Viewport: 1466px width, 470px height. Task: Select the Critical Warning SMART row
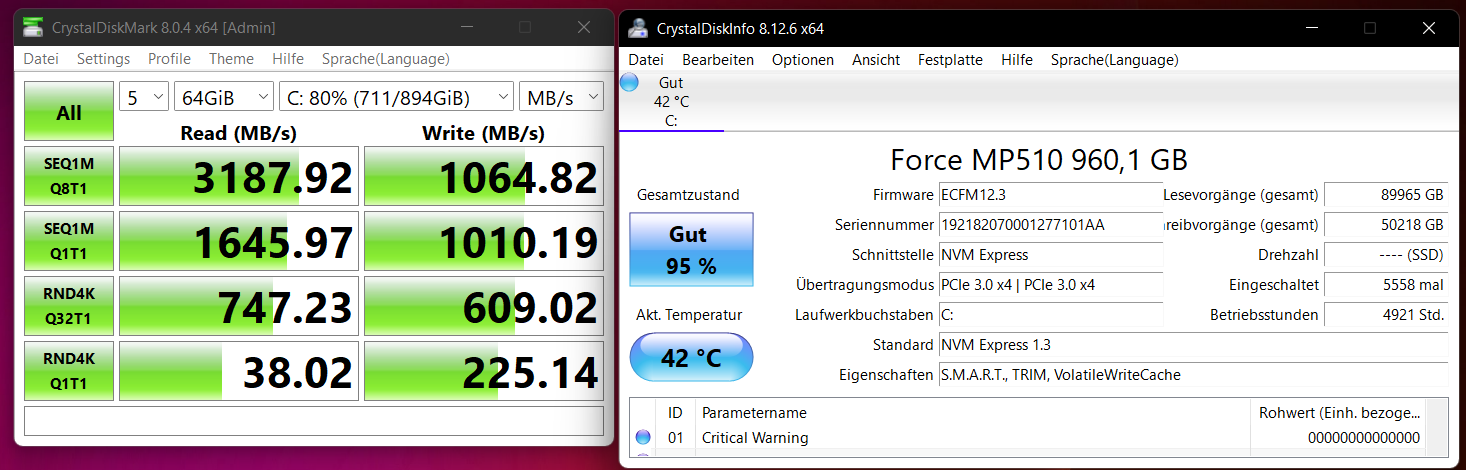click(1028, 437)
